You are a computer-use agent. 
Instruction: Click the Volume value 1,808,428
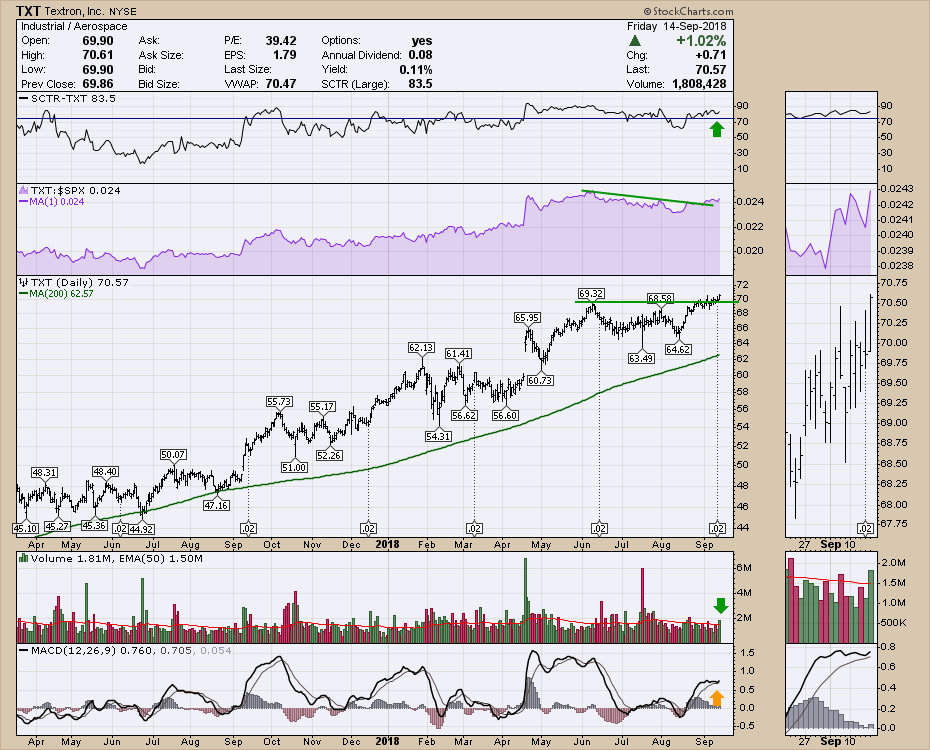coord(699,84)
